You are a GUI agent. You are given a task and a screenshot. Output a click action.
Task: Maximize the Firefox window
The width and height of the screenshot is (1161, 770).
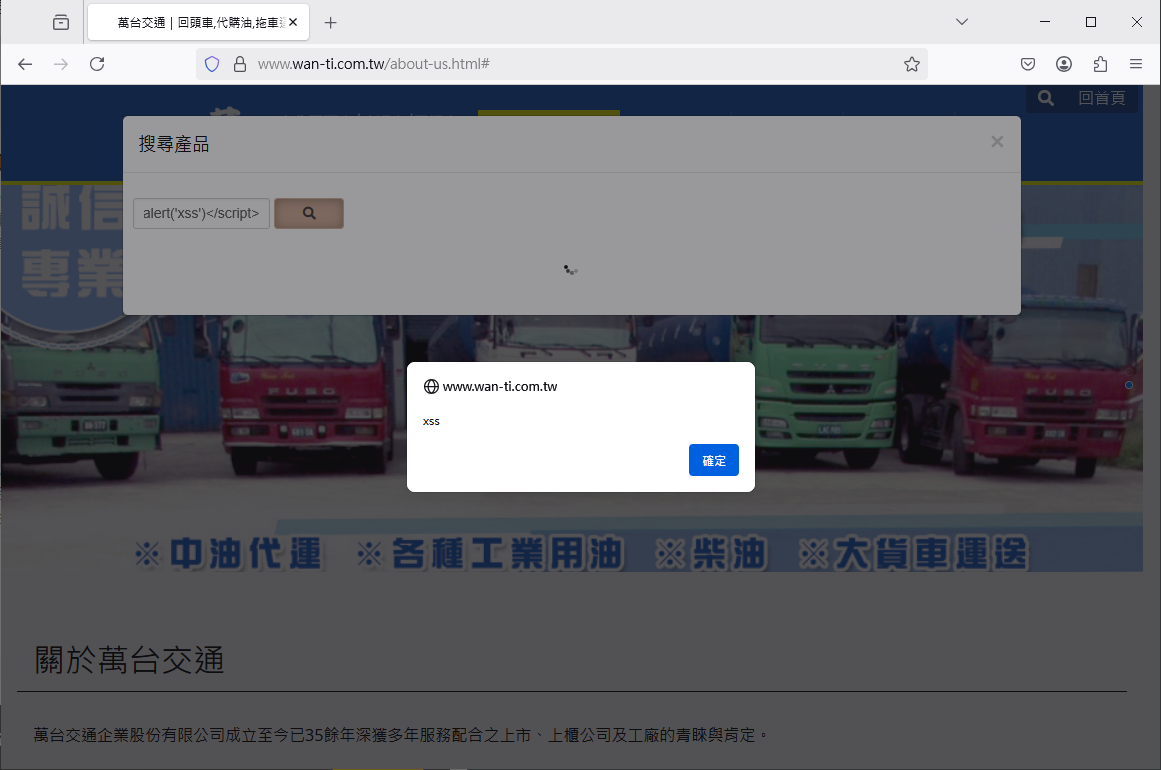pos(1091,22)
